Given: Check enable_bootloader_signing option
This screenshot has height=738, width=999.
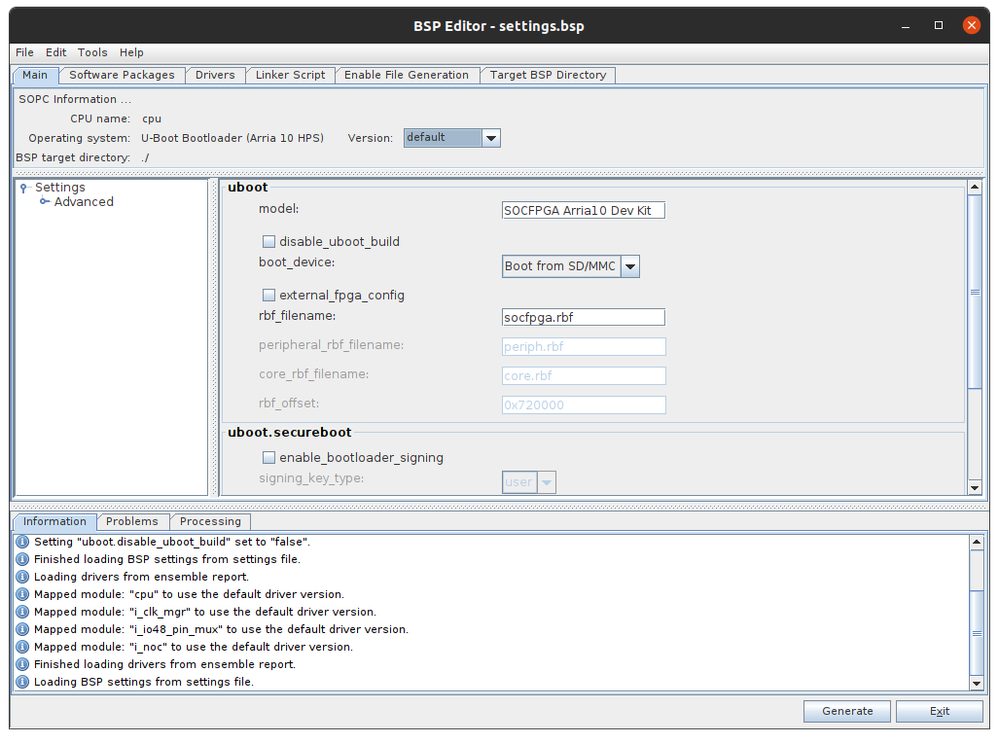Looking at the screenshot, I should tap(269, 458).
